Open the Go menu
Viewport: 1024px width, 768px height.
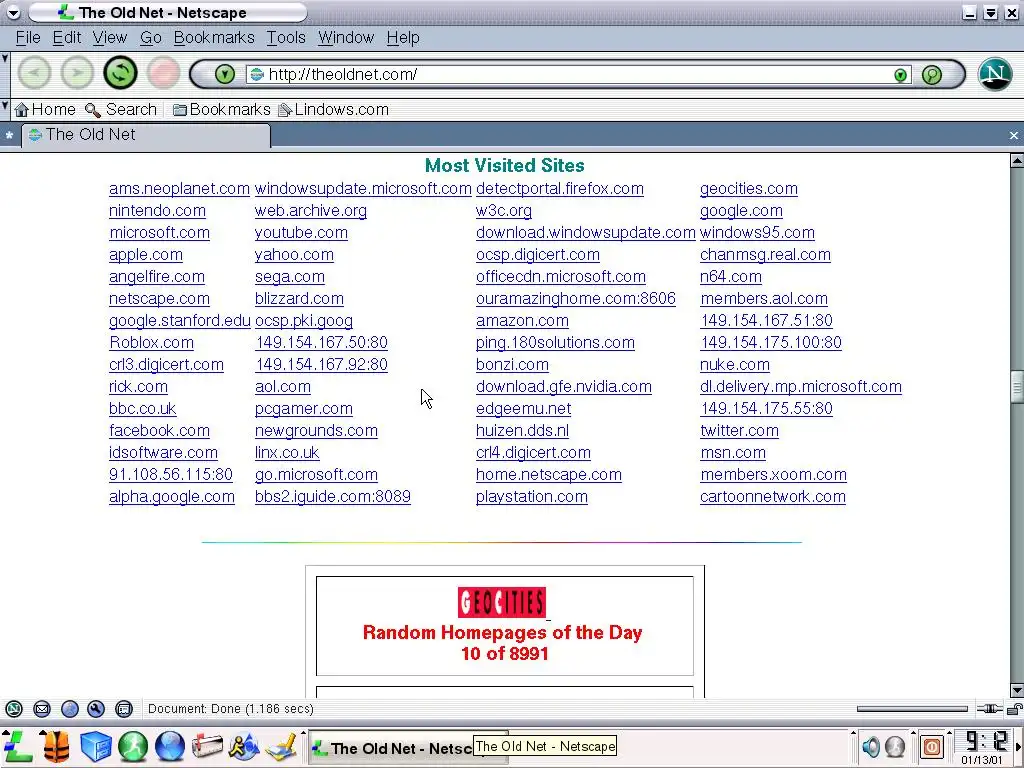point(150,38)
